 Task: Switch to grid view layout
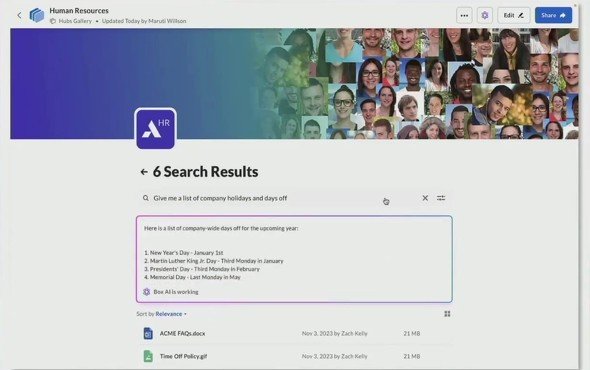447,314
